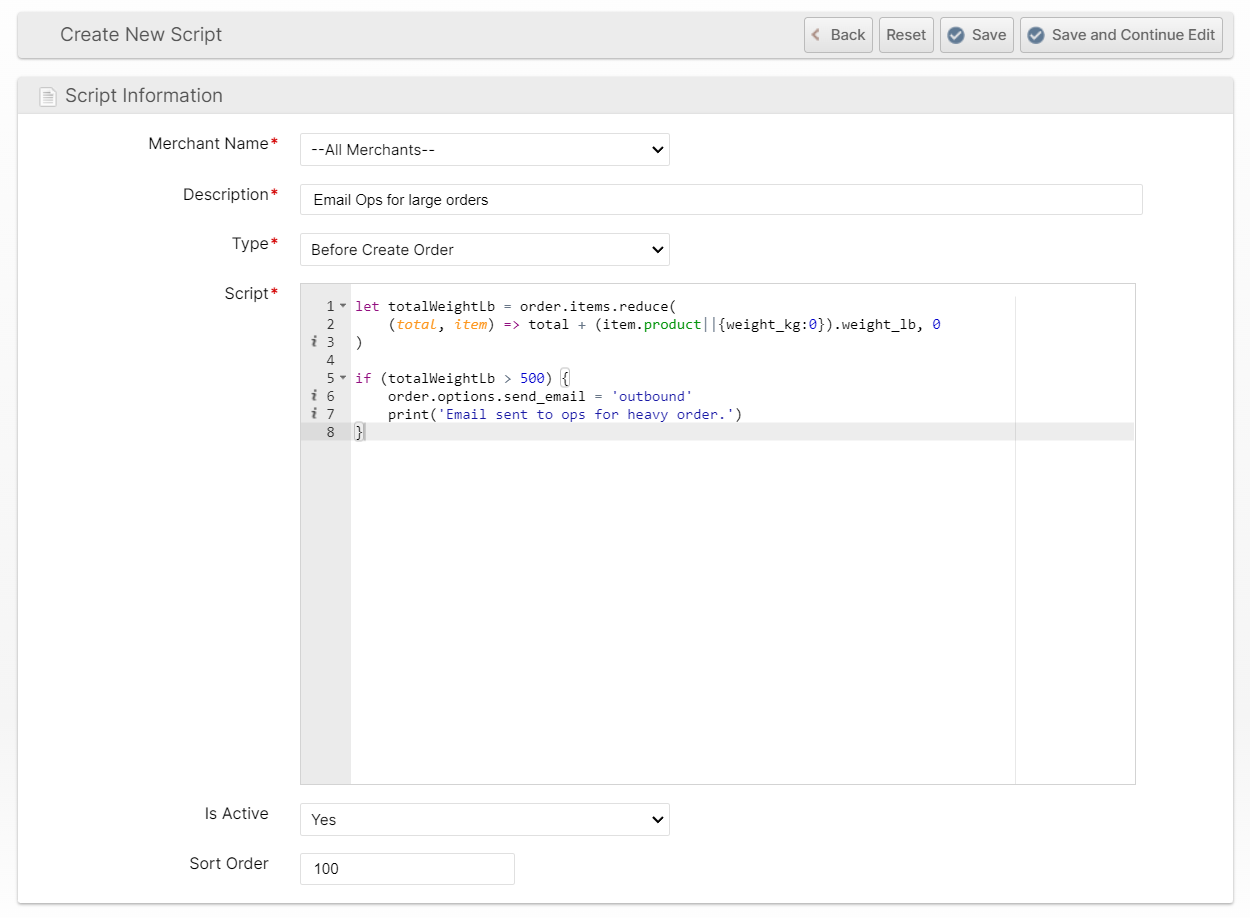The image size is (1250, 918).
Task: Collapse the code fold at line 1
Action: (x=343, y=306)
